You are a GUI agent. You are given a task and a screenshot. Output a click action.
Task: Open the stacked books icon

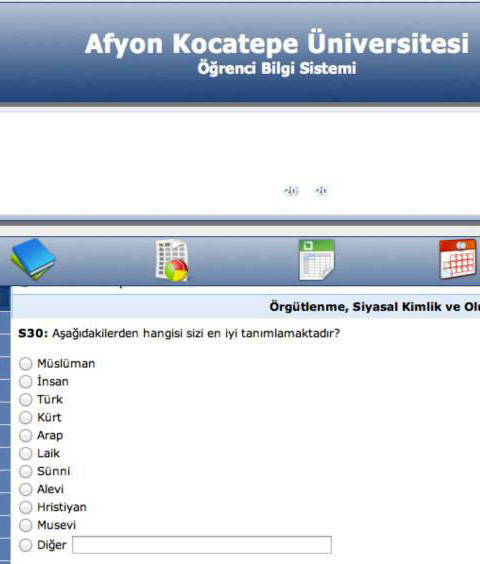click(33, 259)
